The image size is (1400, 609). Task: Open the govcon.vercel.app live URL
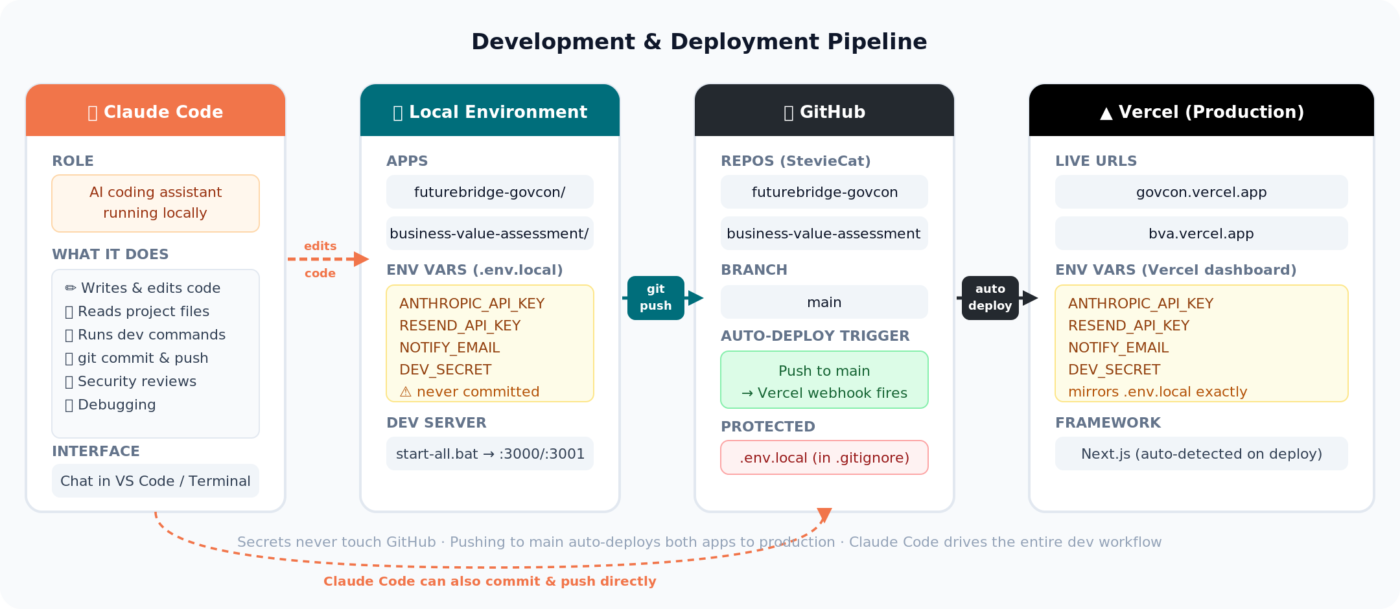coord(1201,192)
